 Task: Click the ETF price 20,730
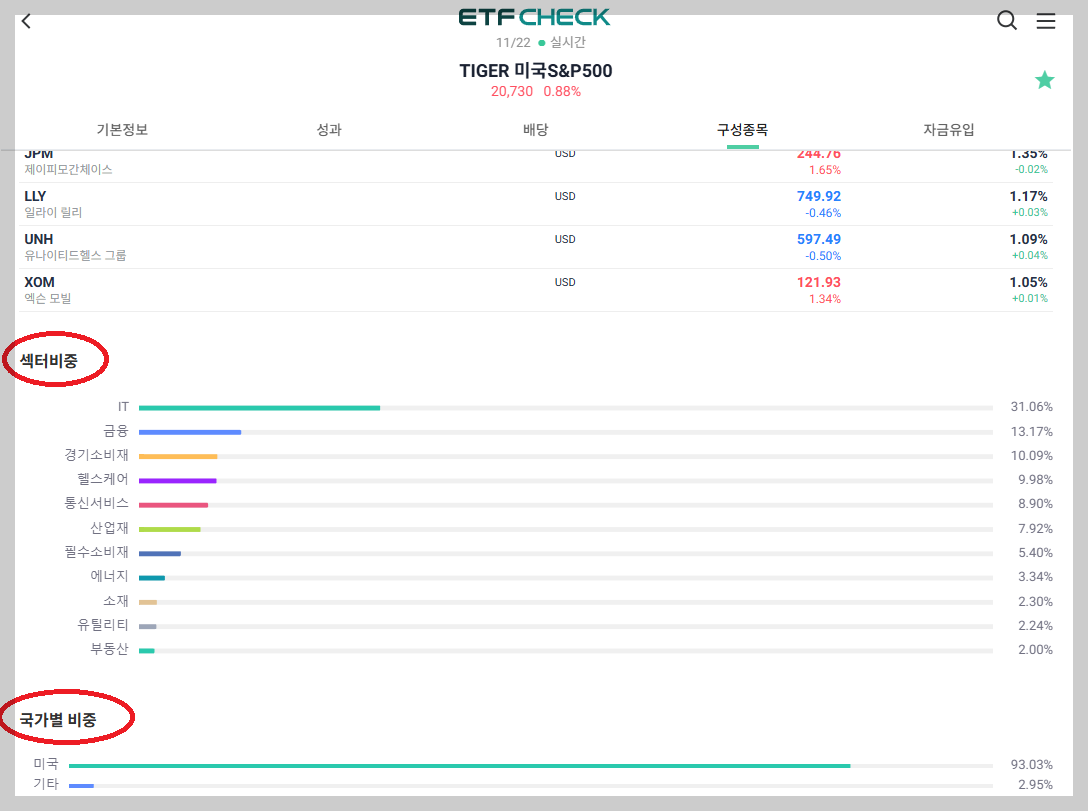pos(512,92)
